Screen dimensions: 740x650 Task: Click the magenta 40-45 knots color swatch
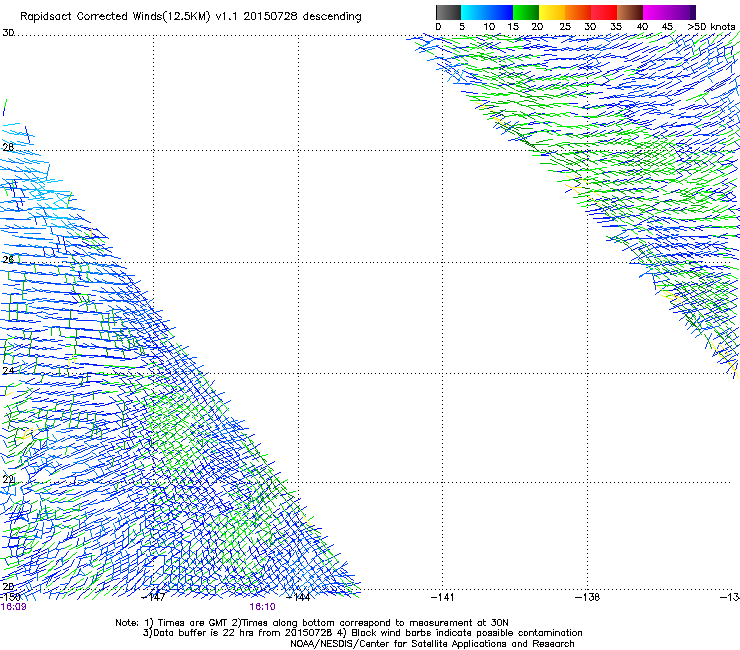click(x=656, y=12)
